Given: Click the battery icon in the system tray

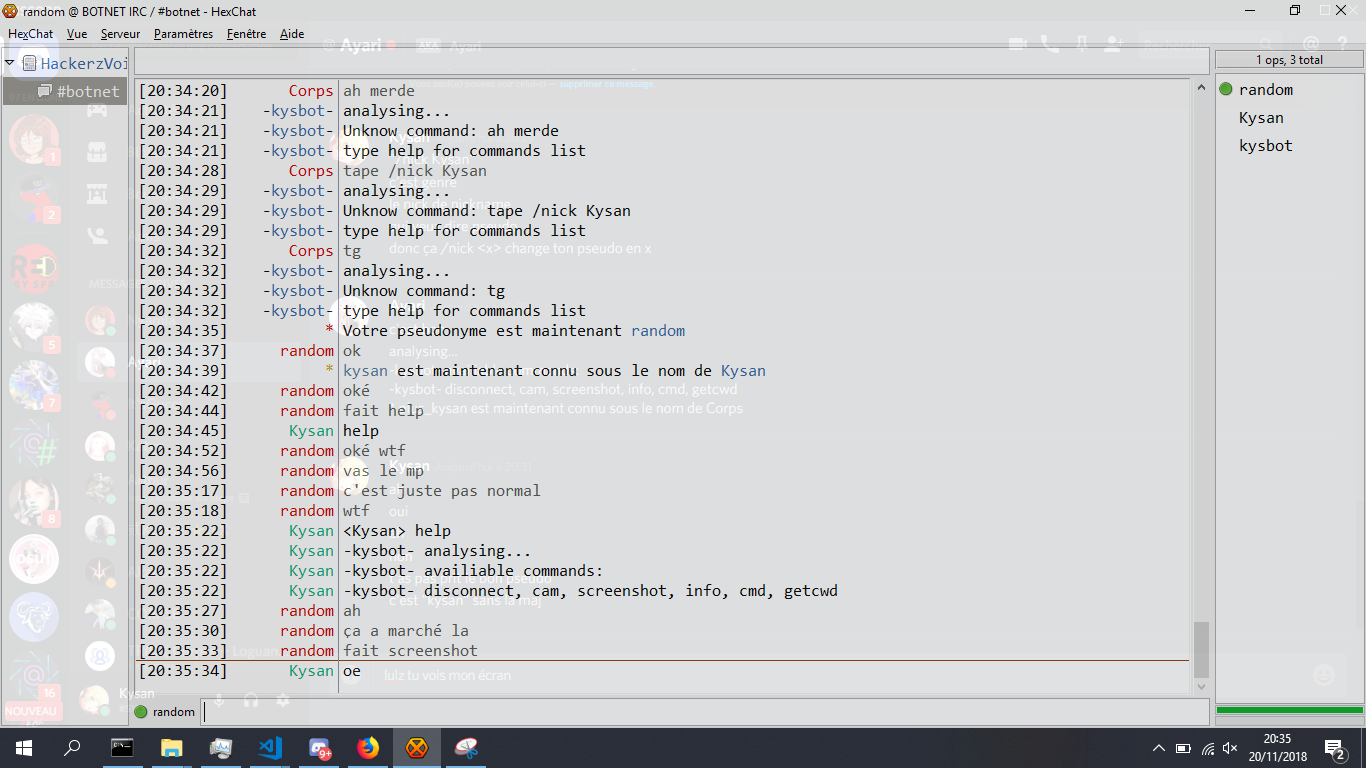Looking at the screenshot, I should (1183, 748).
